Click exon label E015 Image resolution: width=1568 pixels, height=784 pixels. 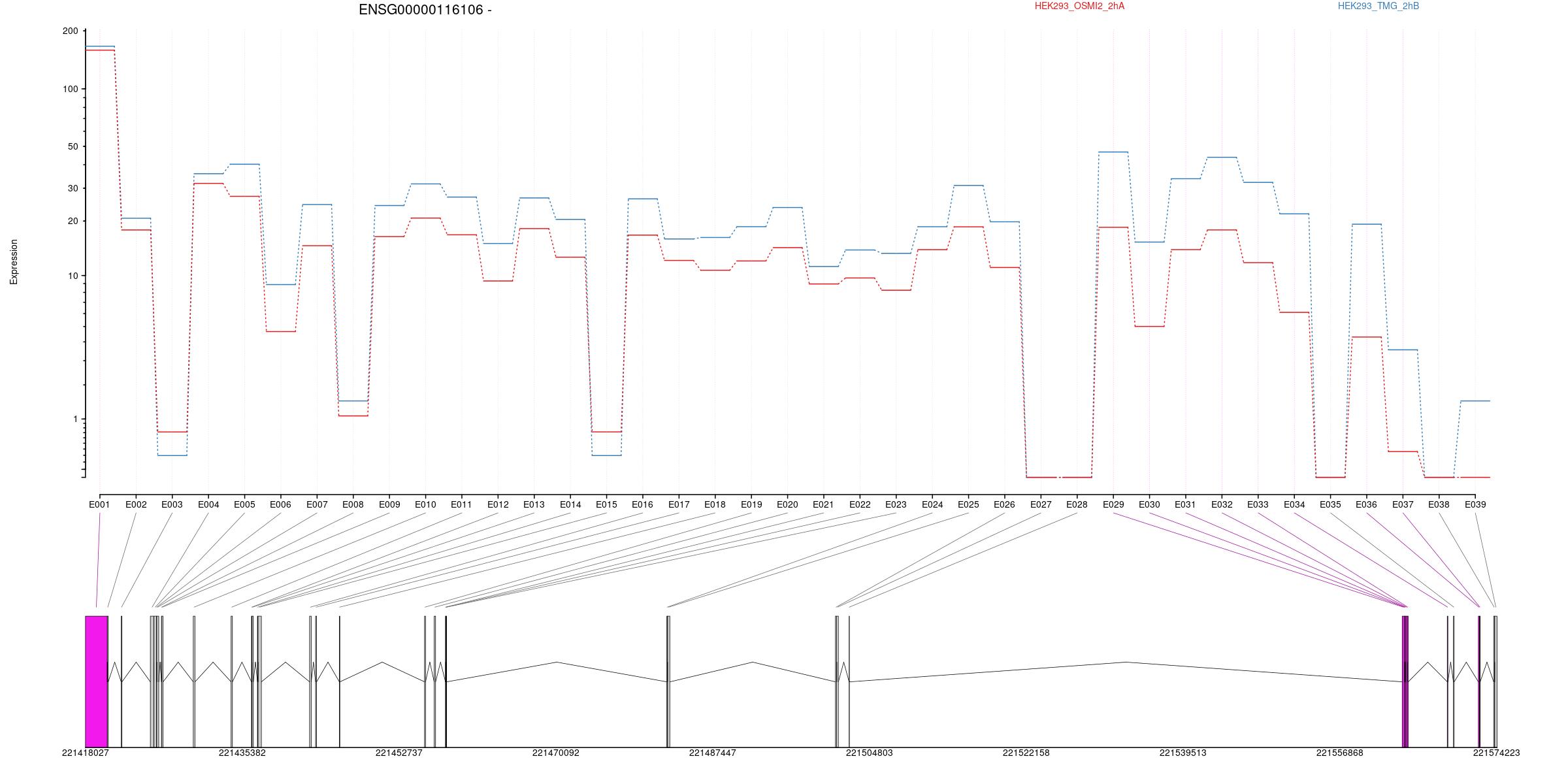point(606,504)
